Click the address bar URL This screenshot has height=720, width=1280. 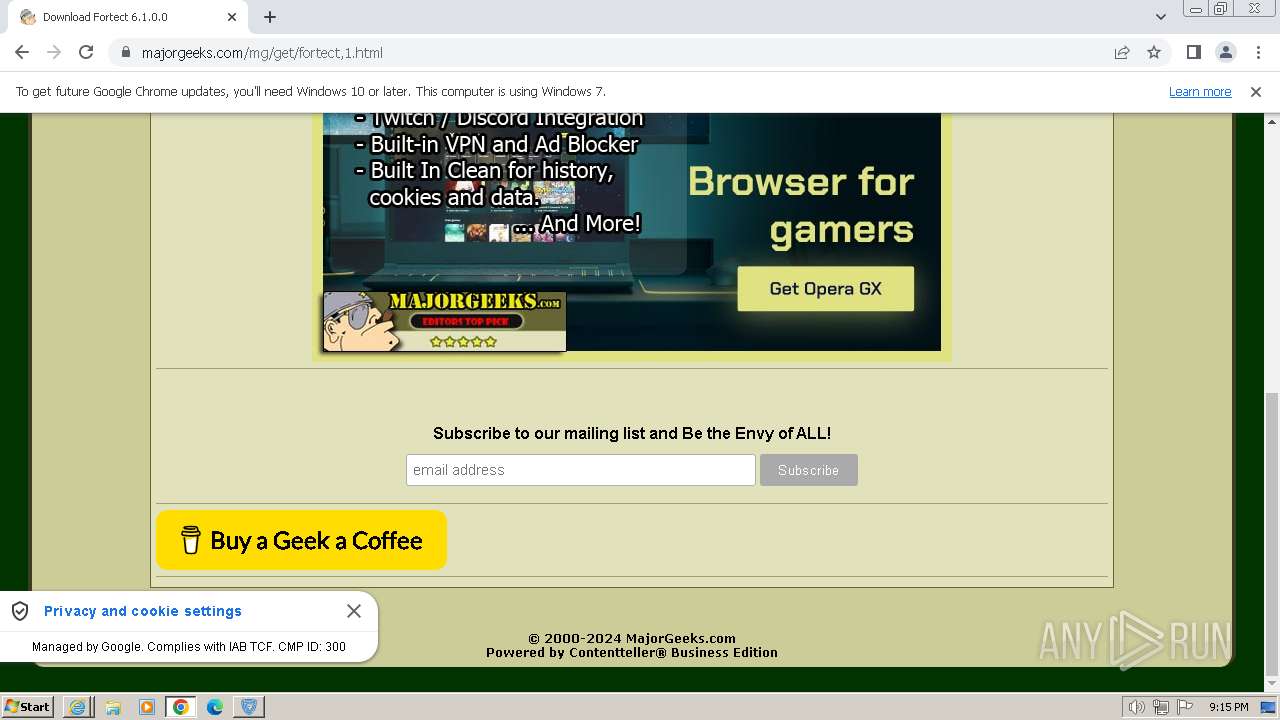click(x=262, y=53)
